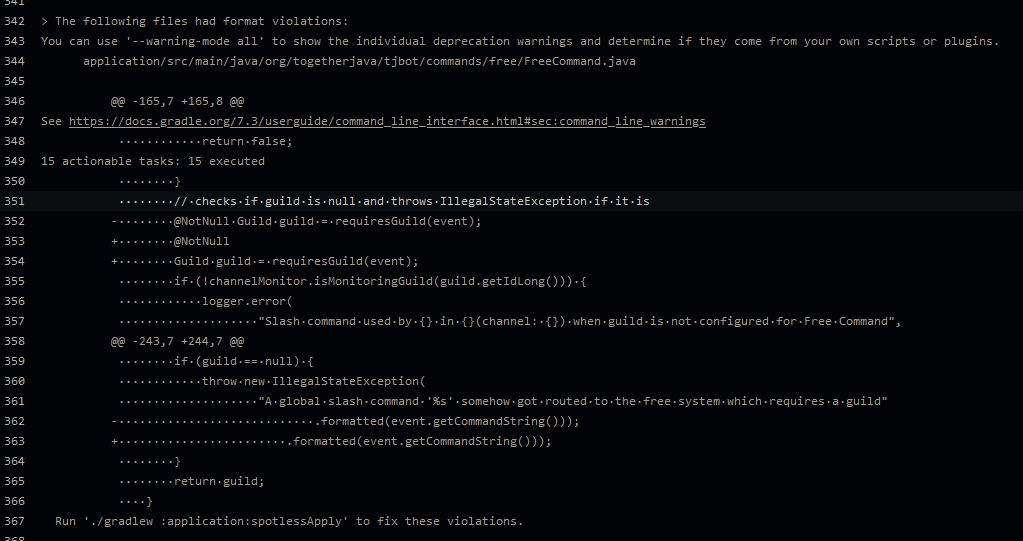Open the docs.gradle.org command line warnings link

[x=387, y=121]
